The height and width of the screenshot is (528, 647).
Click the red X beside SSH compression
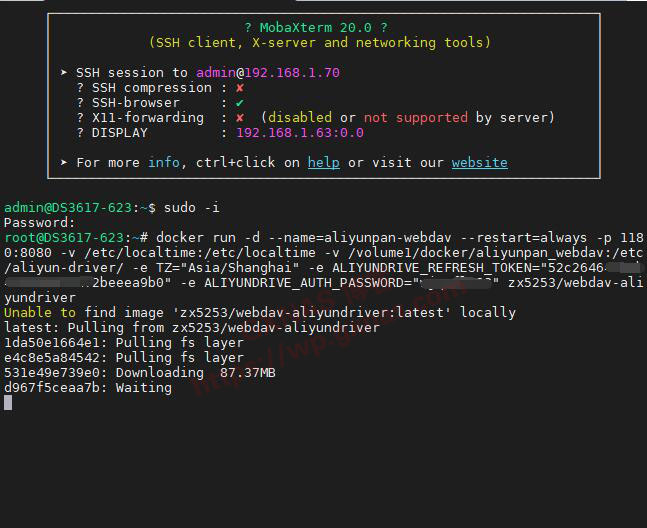[x=240, y=88]
